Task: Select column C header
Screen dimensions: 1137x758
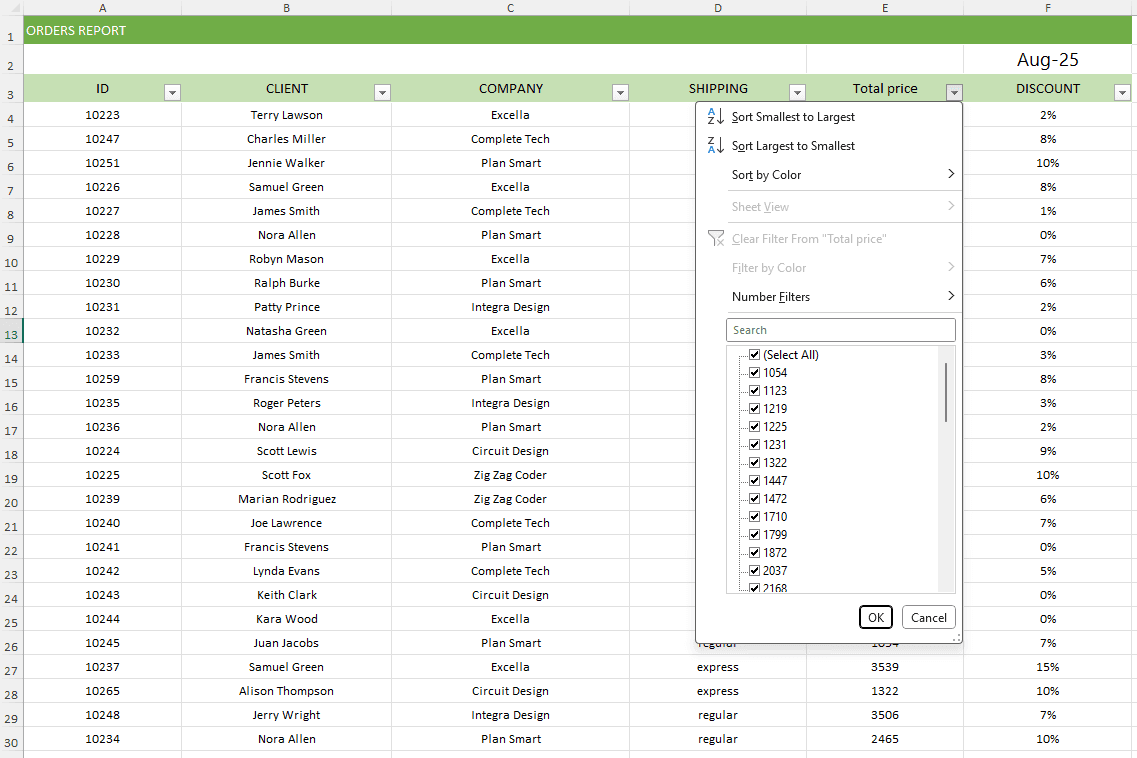Action: 510,8
